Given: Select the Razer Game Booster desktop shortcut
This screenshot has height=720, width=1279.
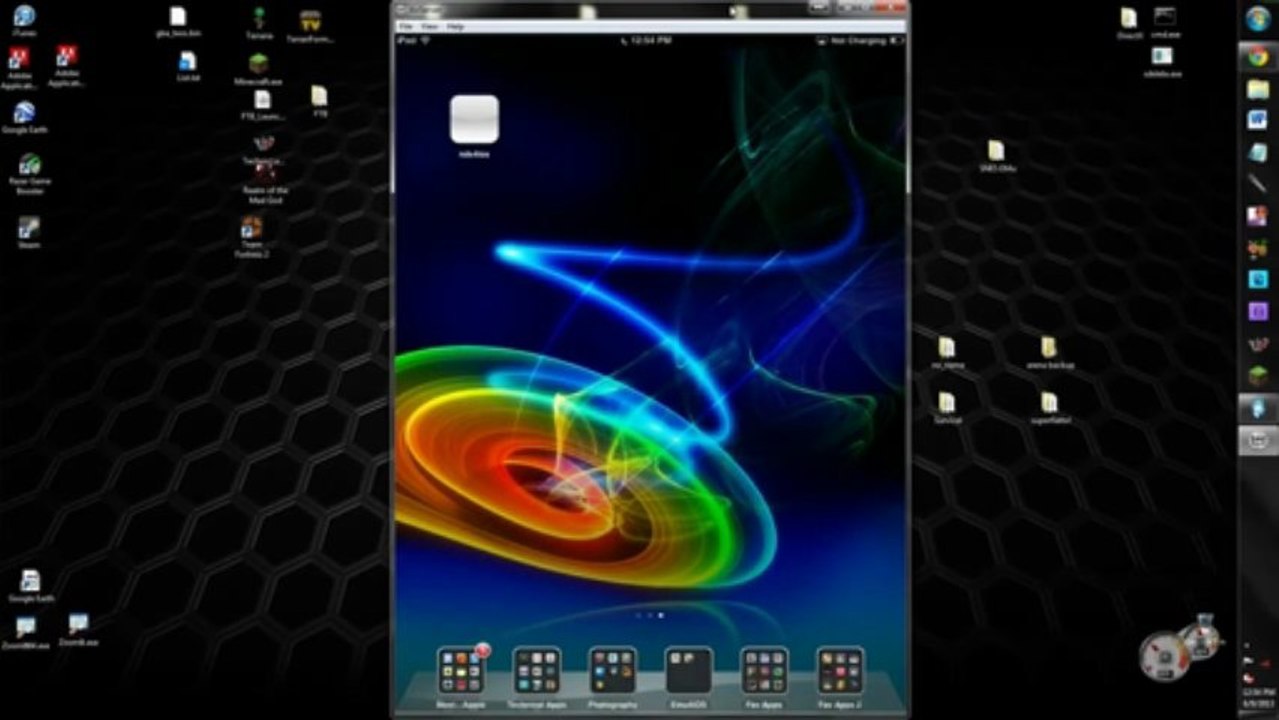Looking at the screenshot, I should coord(30,172).
